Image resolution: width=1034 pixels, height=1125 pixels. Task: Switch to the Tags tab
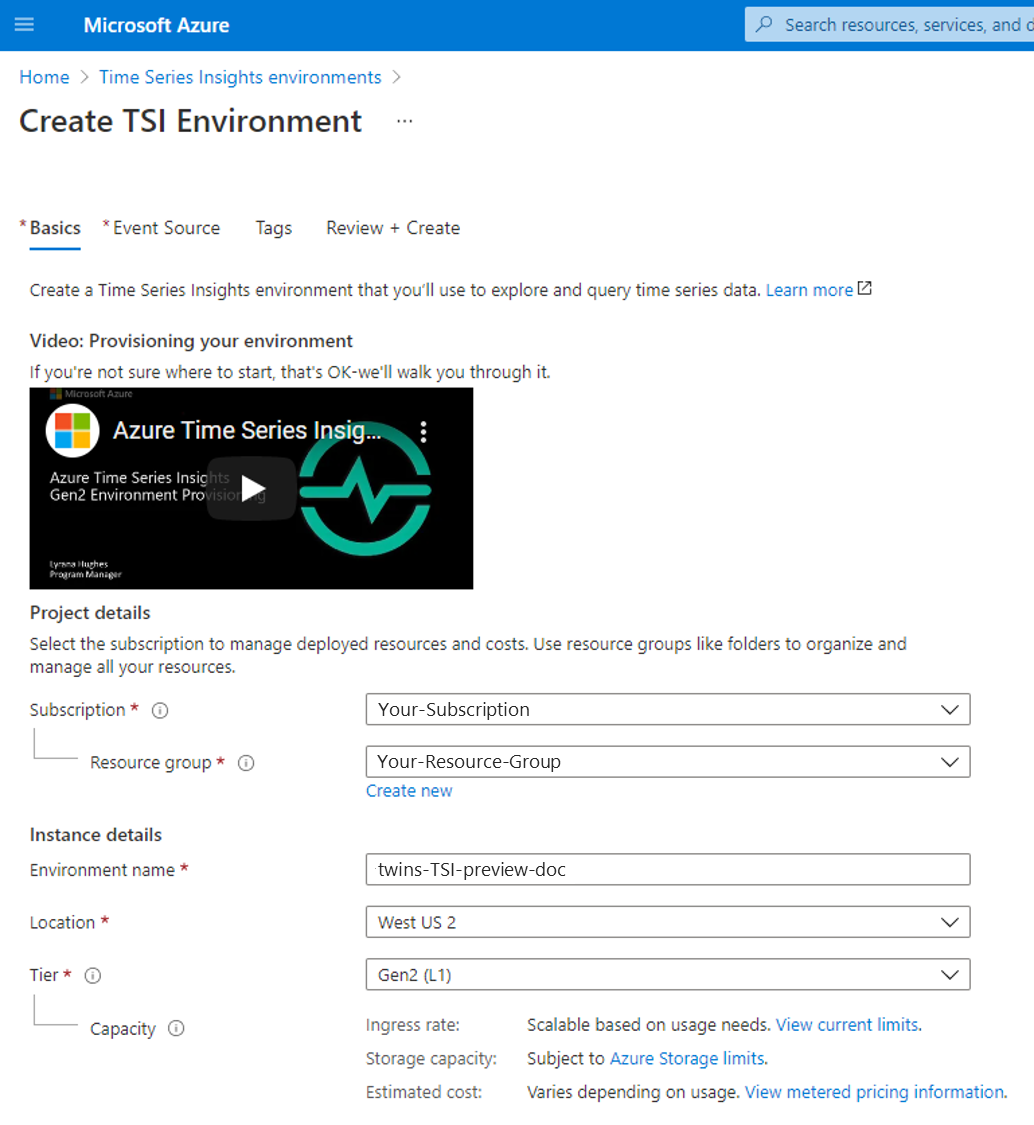pyautogui.click(x=273, y=228)
